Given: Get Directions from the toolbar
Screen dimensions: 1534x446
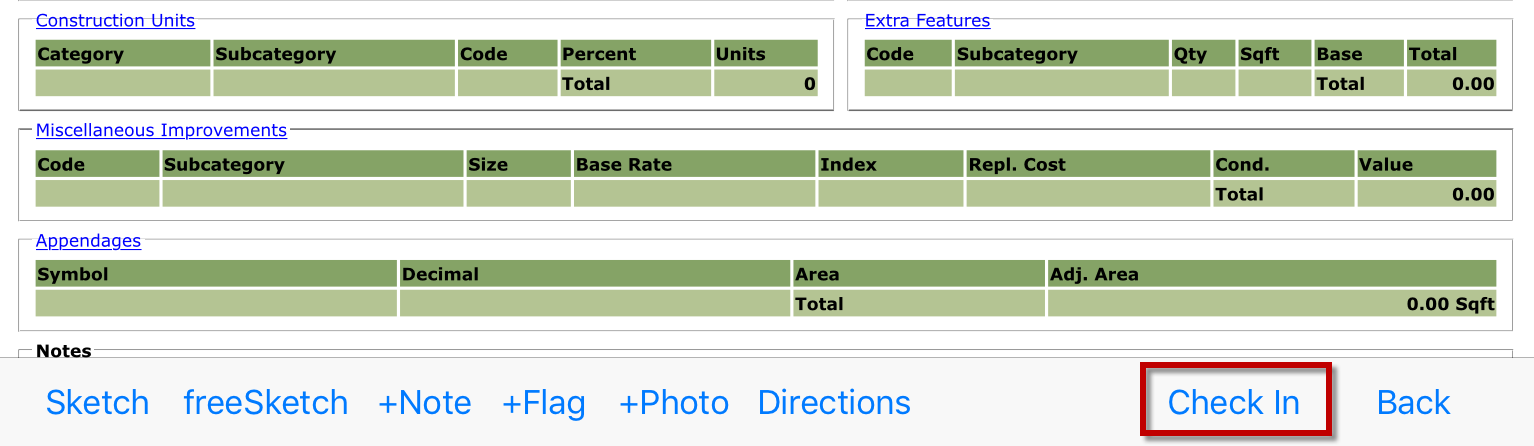Looking at the screenshot, I should pyautogui.click(x=834, y=402).
